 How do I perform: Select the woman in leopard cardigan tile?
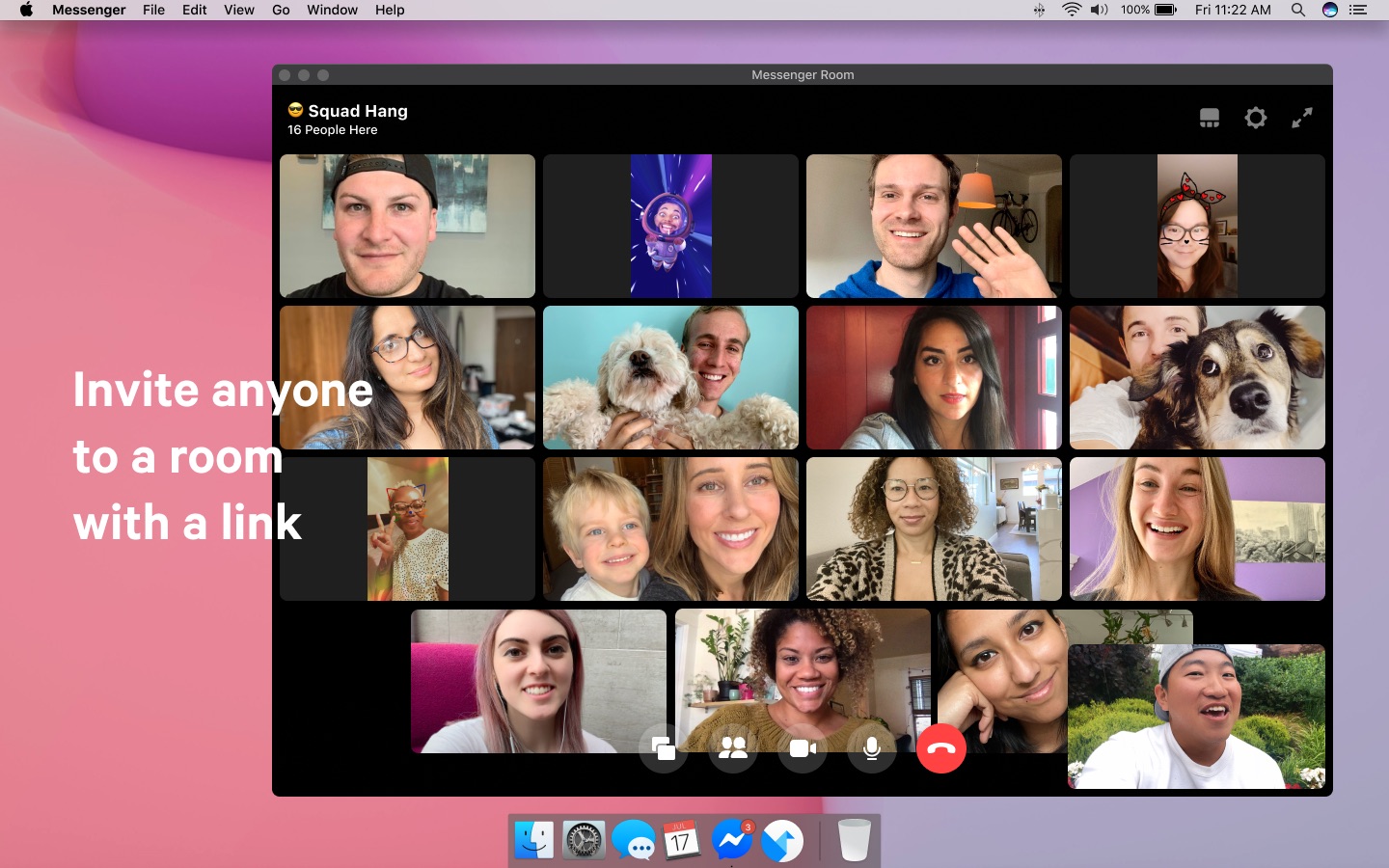click(x=934, y=529)
